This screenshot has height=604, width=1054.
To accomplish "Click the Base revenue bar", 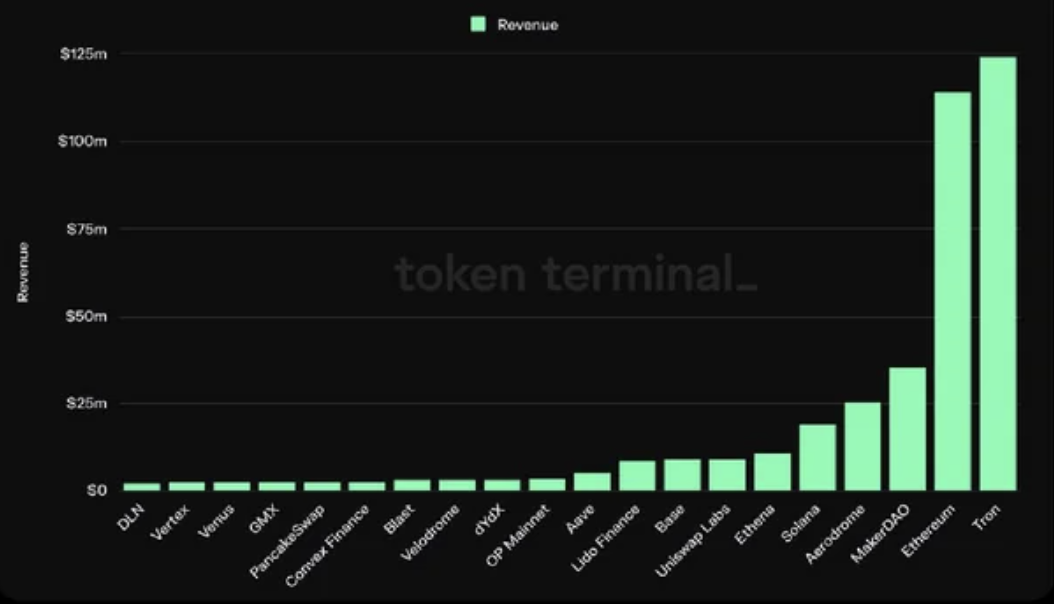I will [x=682, y=475].
